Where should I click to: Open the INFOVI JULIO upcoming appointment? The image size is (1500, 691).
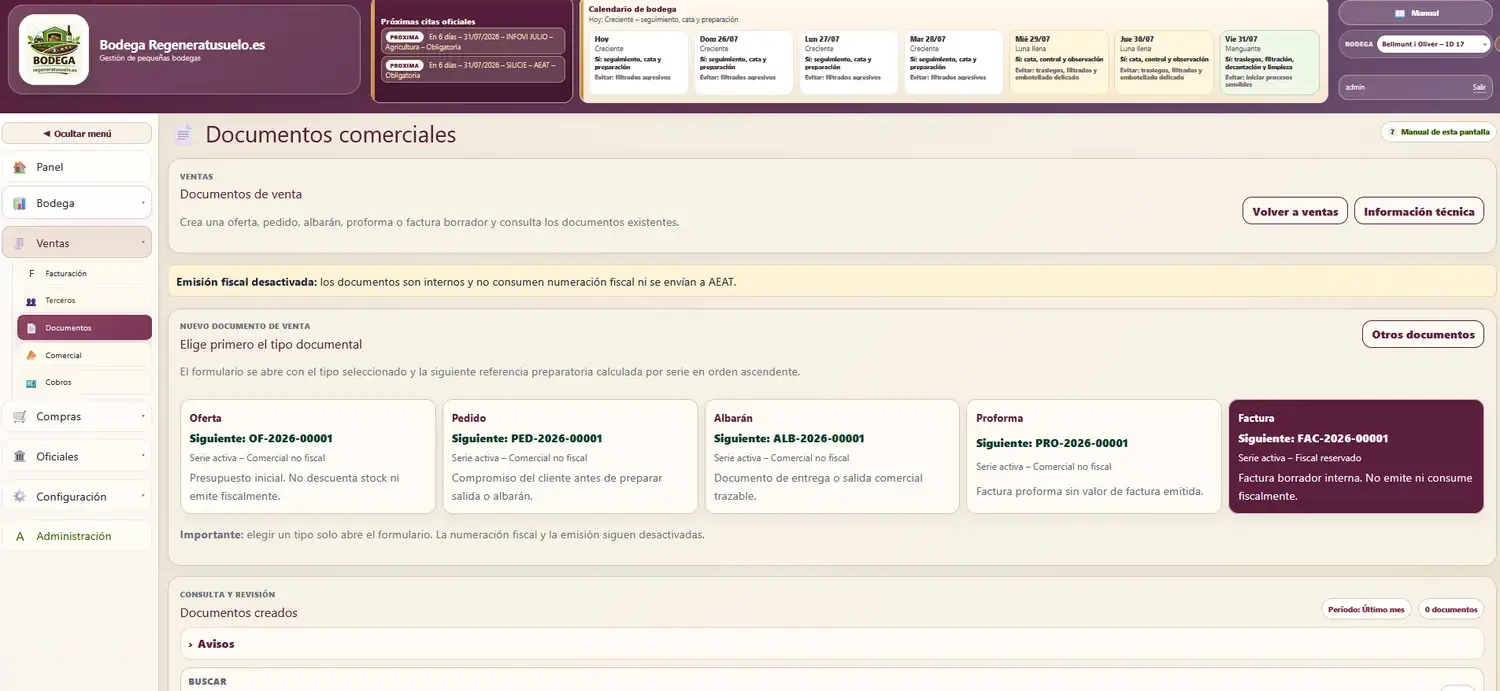(x=473, y=41)
